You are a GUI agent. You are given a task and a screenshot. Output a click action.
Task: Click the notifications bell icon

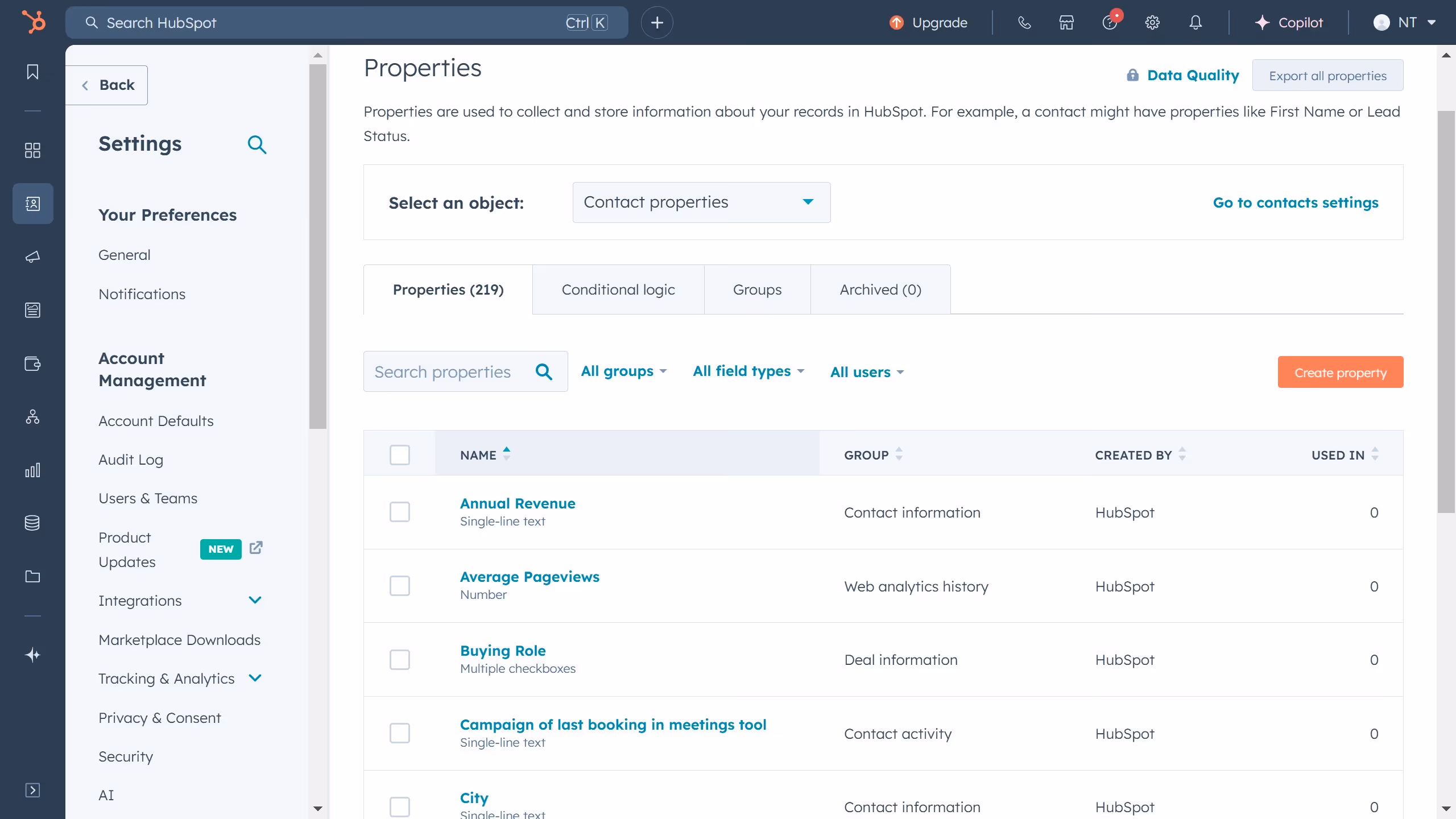[1195, 22]
